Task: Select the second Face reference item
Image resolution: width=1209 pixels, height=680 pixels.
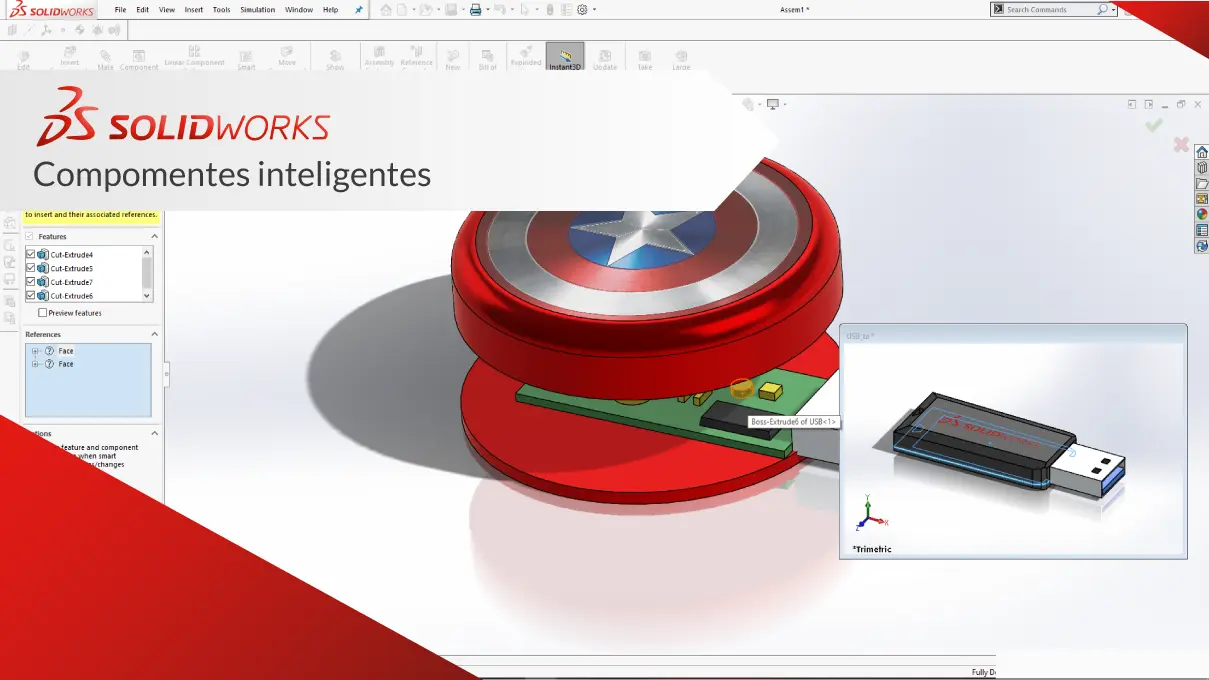Action: 66,364
